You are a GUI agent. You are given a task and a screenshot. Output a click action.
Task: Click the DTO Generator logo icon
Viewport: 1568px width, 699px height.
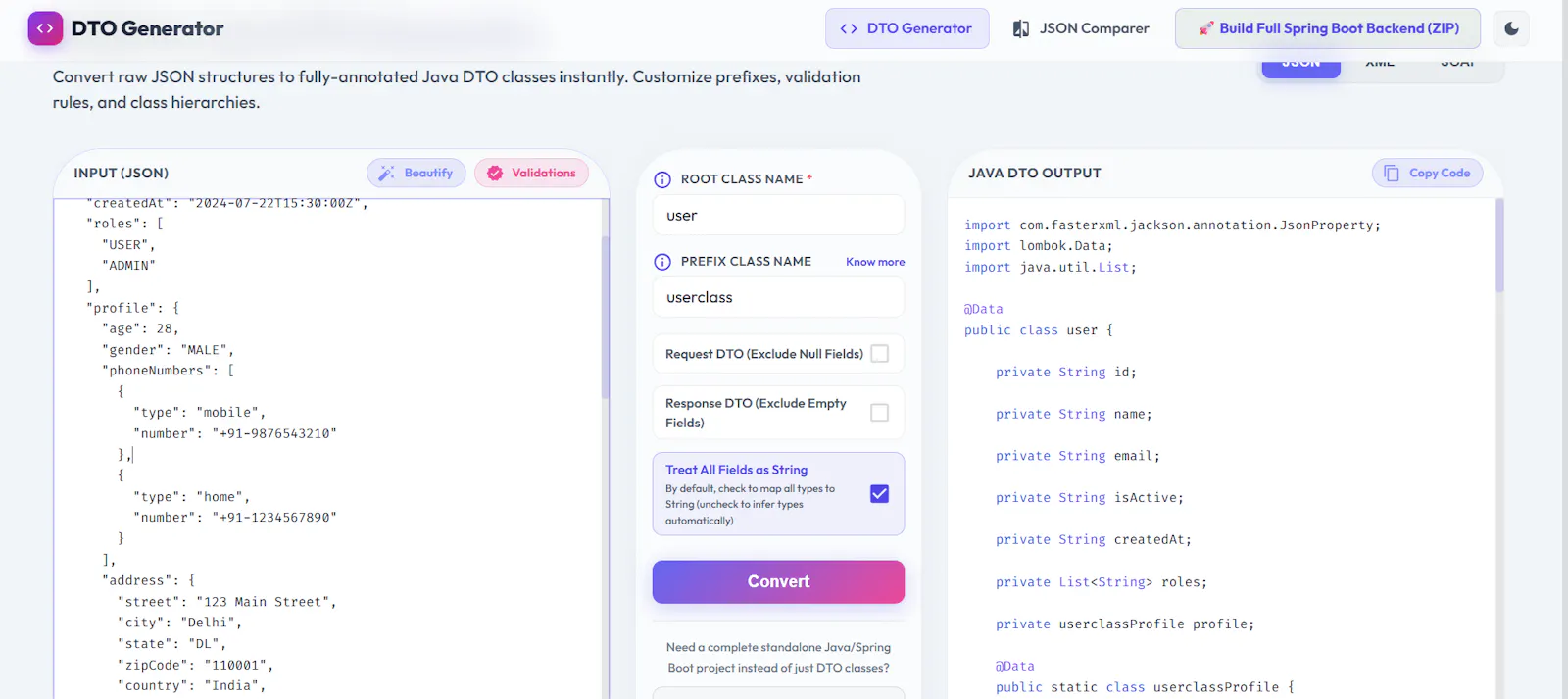point(45,28)
